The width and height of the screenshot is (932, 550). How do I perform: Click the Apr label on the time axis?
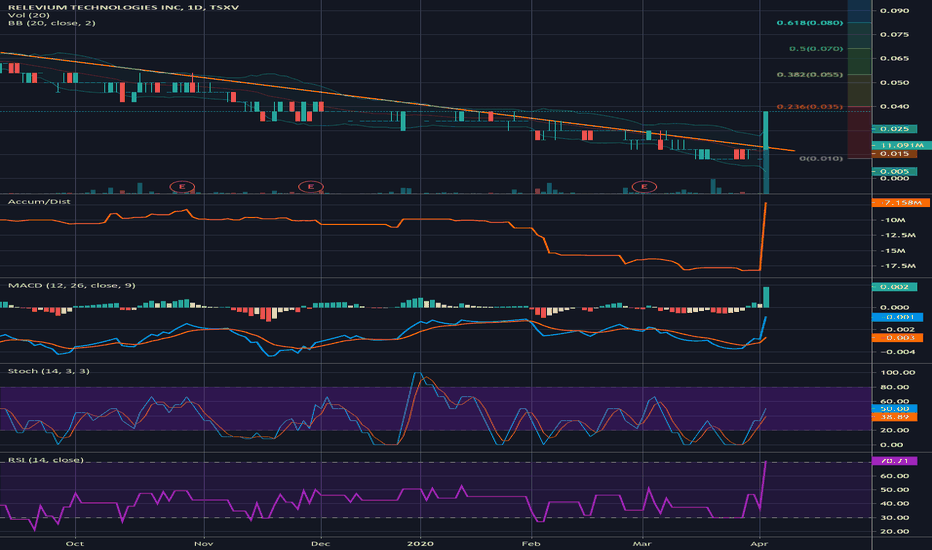point(759,543)
